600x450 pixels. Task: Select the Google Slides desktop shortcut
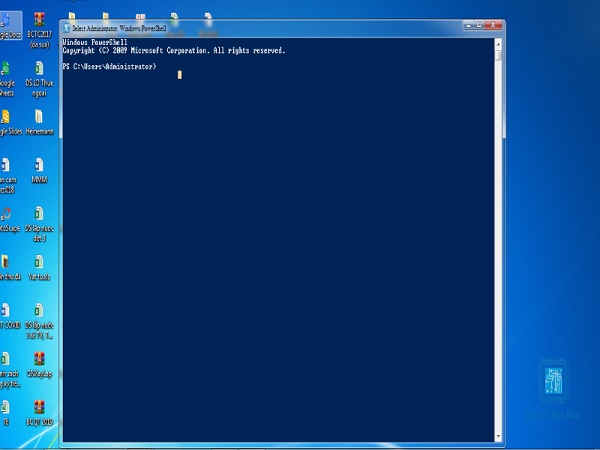tap(11, 122)
